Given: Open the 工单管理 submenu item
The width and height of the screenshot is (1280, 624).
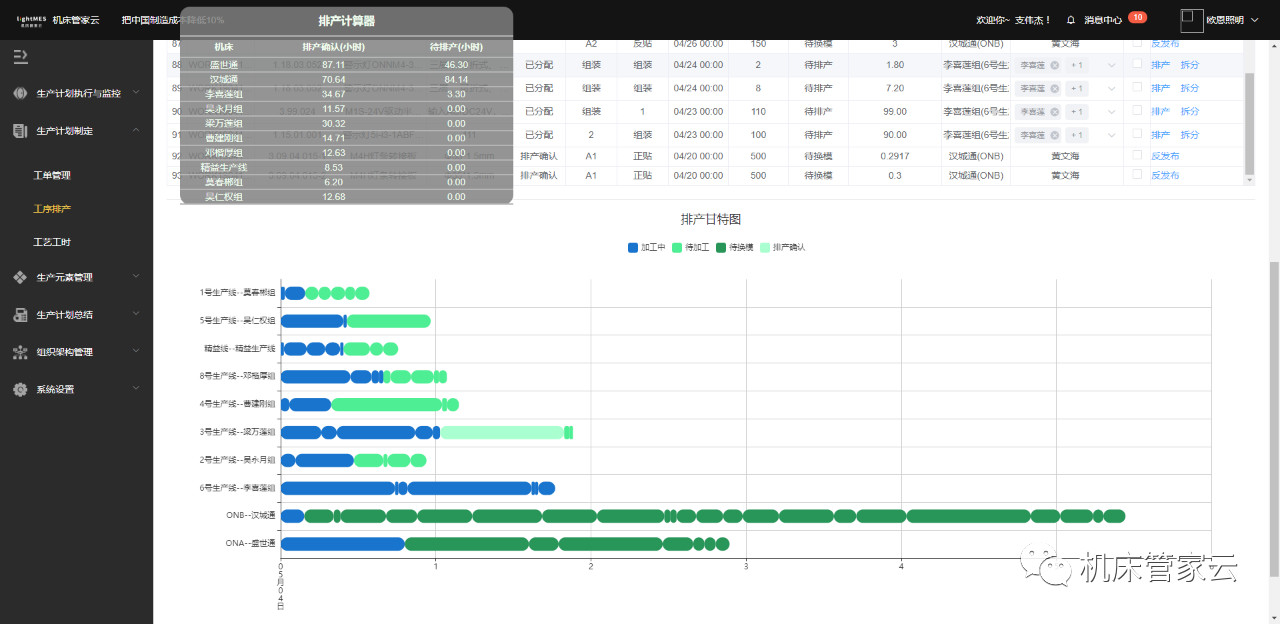Looking at the screenshot, I should (x=52, y=176).
